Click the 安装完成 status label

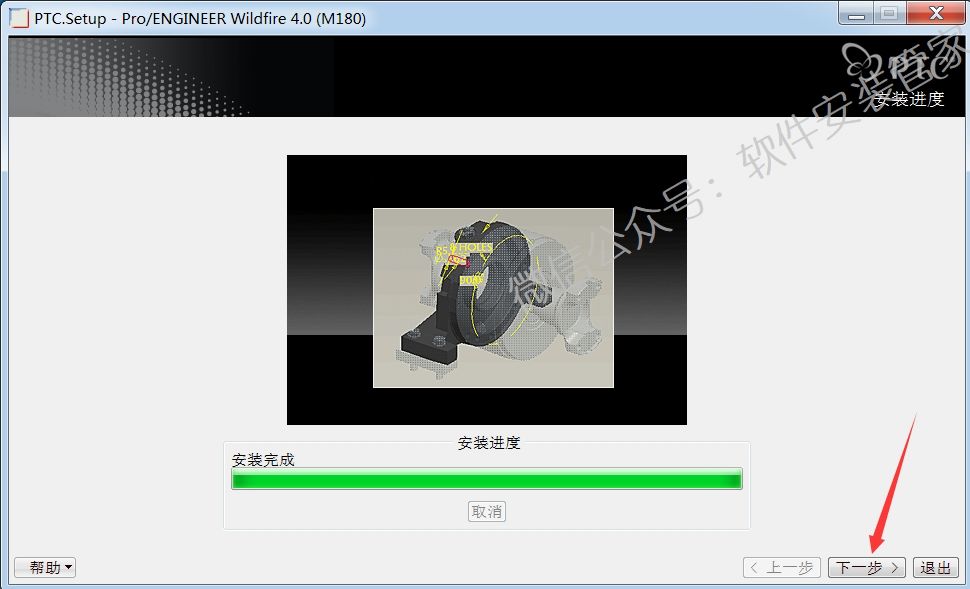pyautogui.click(x=263, y=460)
